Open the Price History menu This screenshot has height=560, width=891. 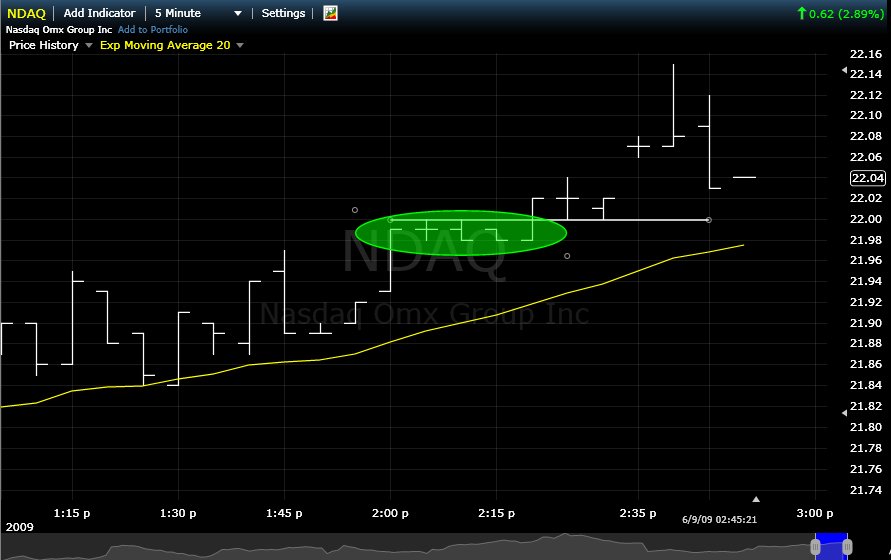44,45
